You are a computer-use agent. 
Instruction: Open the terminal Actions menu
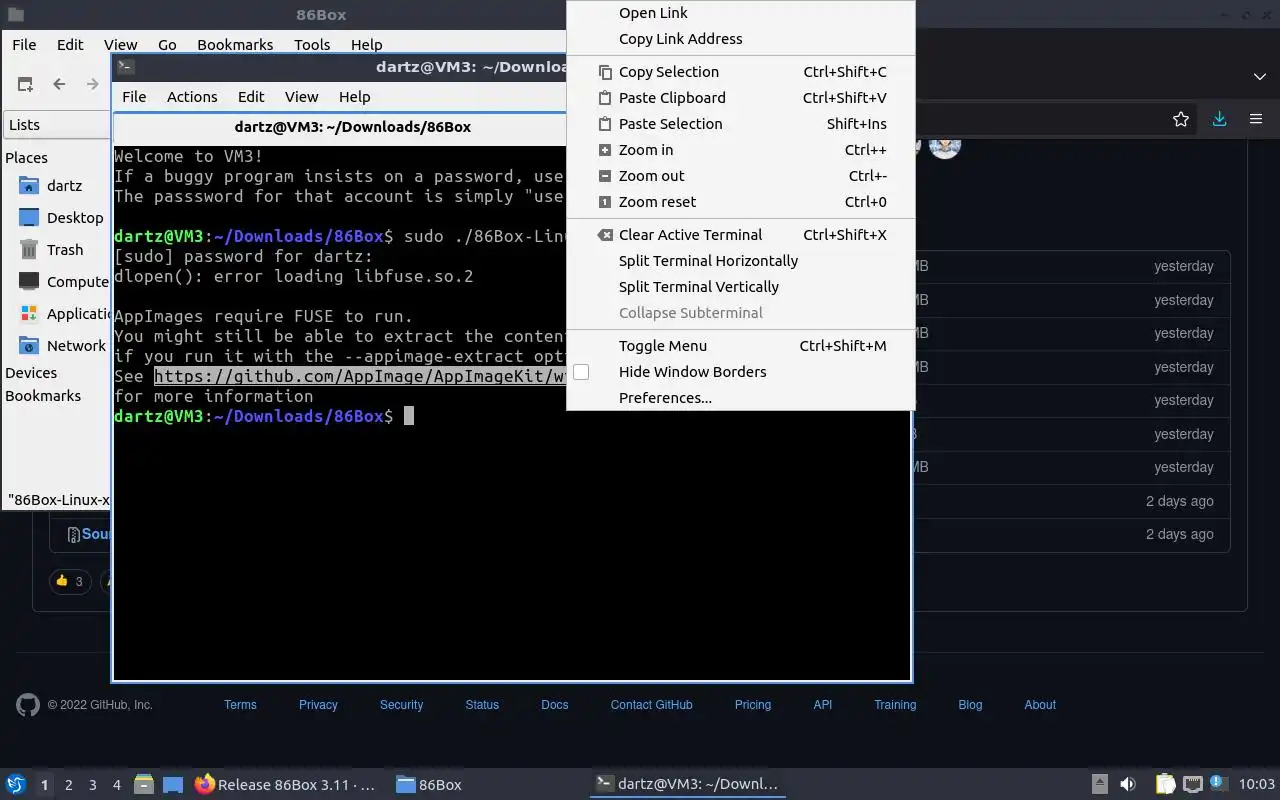coord(192,97)
